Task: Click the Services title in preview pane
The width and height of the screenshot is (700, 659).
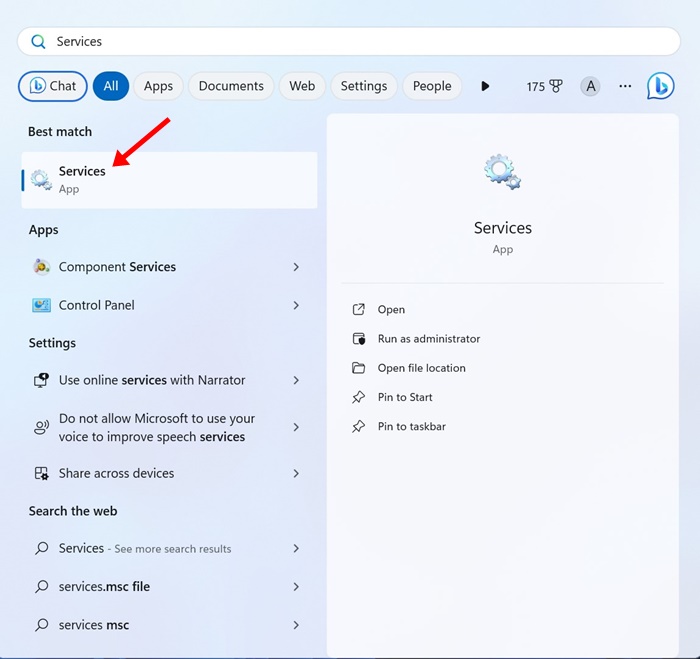Action: coord(503,228)
